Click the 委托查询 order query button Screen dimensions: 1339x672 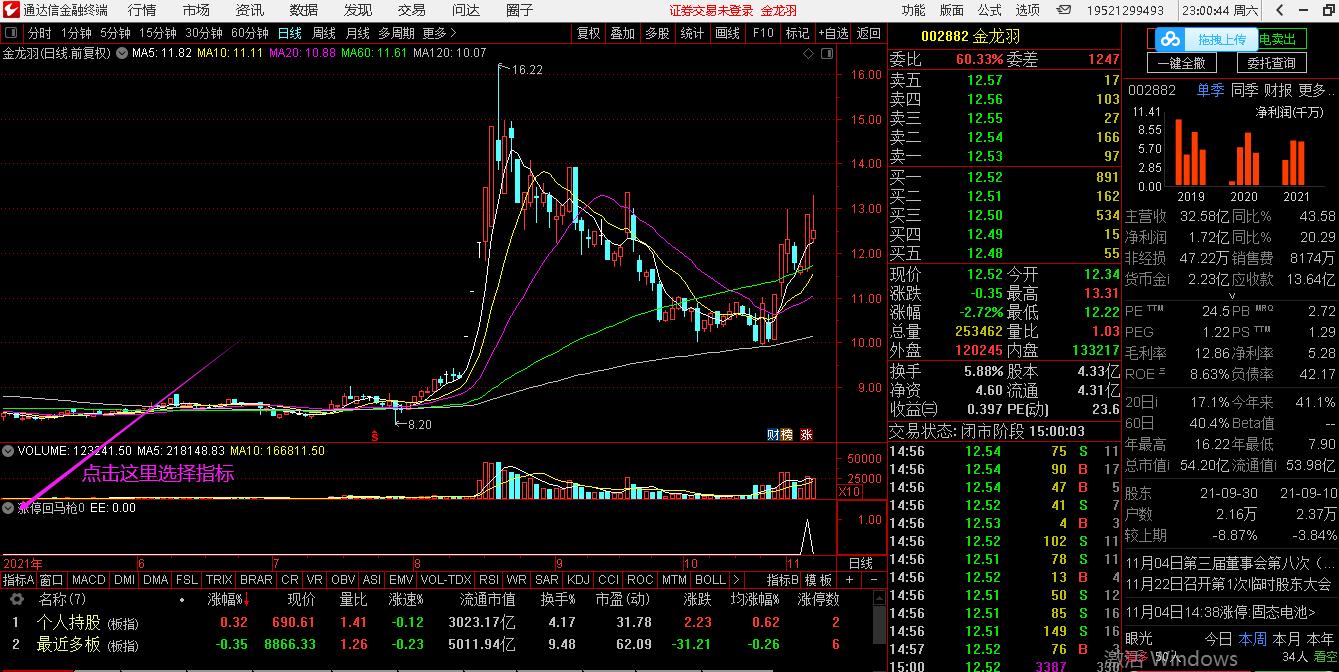(x=1271, y=63)
